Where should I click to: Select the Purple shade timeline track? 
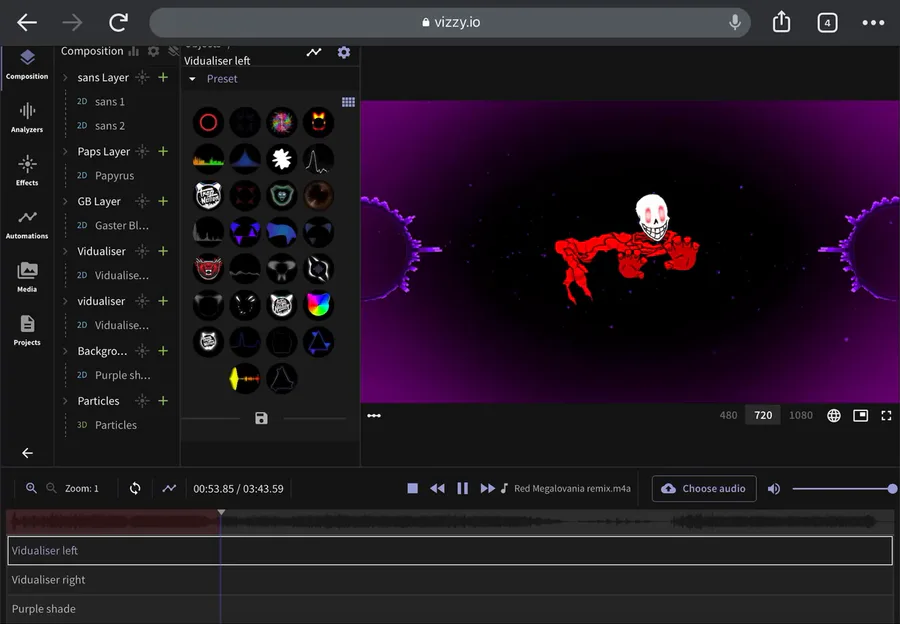point(450,609)
